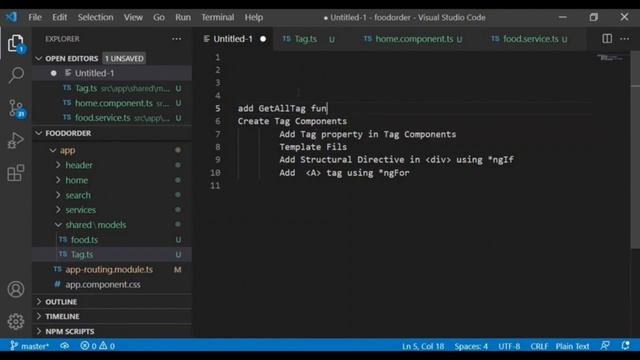
Task: Collapse the FOODORDER folder section
Action: tap(39, 133)
